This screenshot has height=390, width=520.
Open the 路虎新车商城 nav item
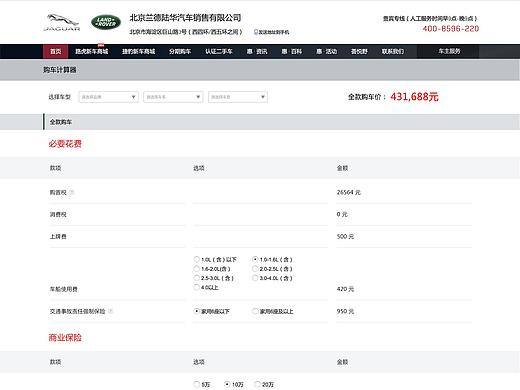(92, 51)
